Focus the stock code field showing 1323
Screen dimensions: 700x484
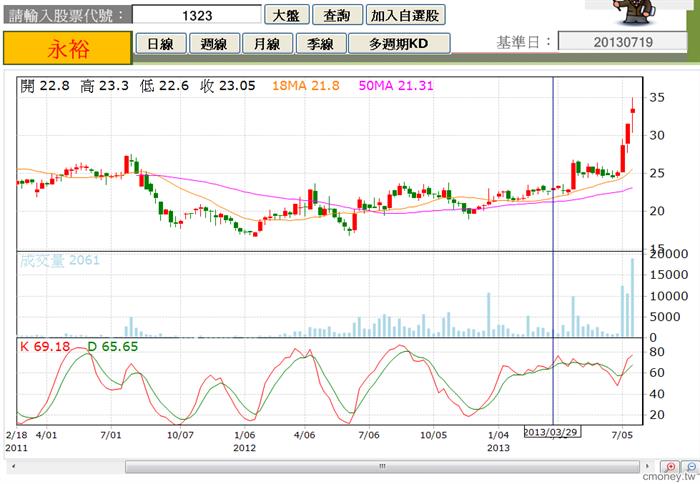point(197,15)
